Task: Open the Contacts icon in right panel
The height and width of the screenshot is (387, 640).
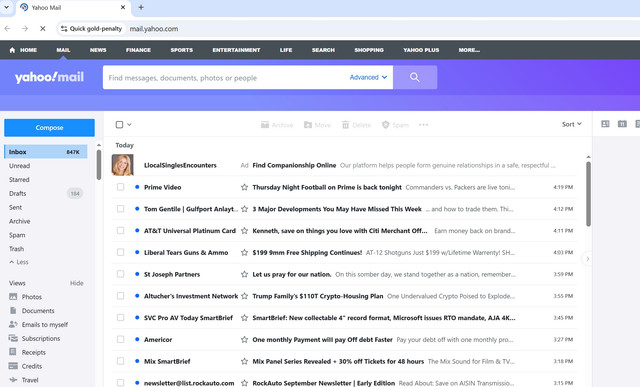Action: pos(605,124)
